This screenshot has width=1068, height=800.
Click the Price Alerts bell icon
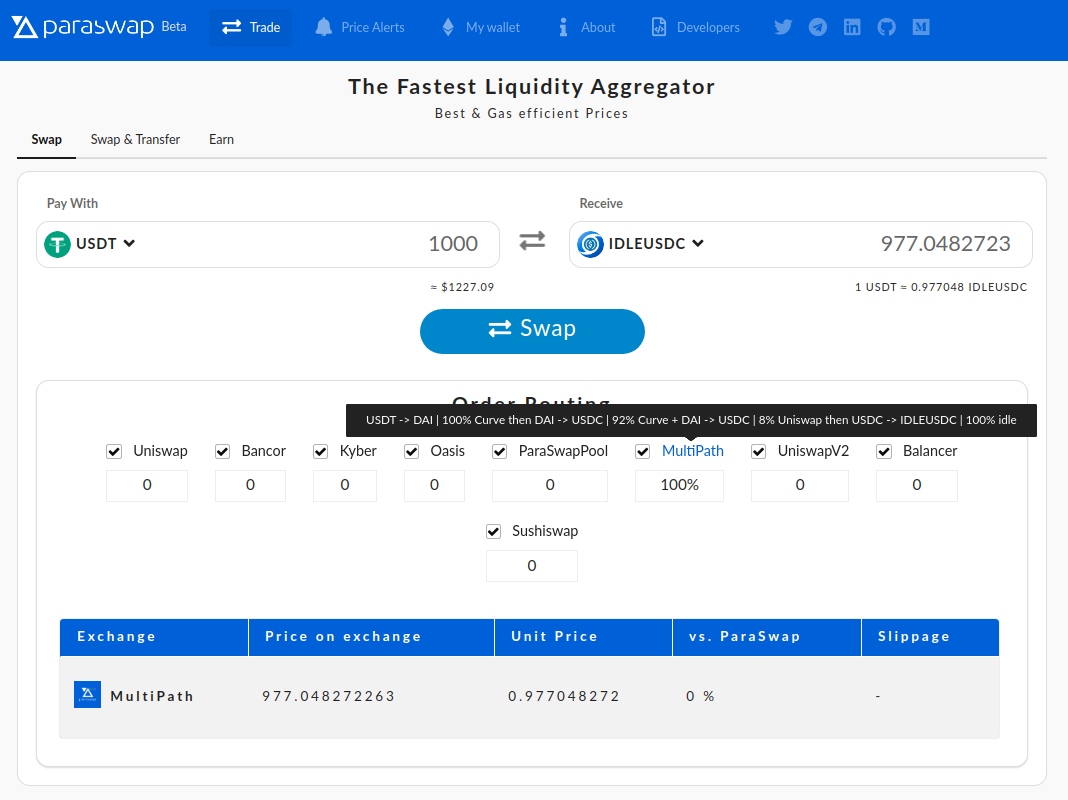[324, 27]
